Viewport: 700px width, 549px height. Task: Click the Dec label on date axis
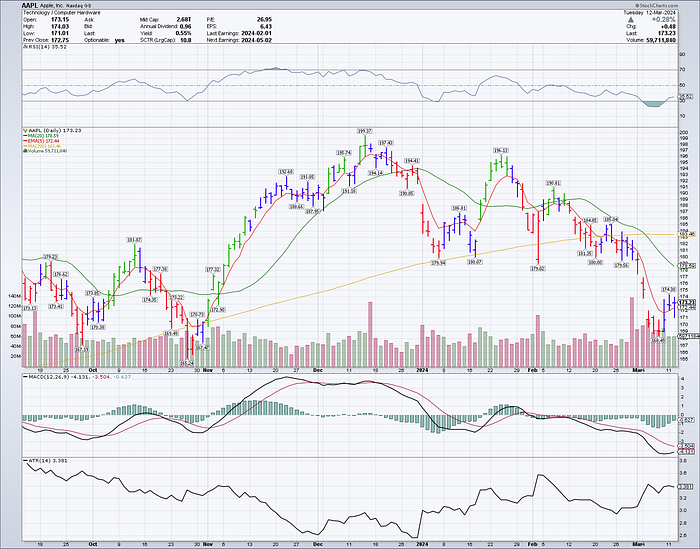[x=317, y=370]
